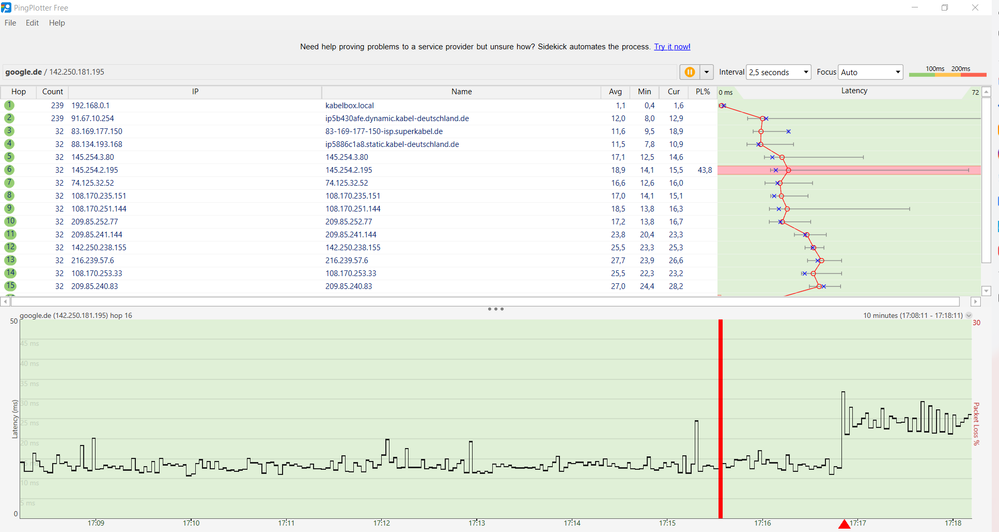Select the hop 4 green circle icon
The height and width of the screenshot is (532, 999).
click(x=9, y=144)
